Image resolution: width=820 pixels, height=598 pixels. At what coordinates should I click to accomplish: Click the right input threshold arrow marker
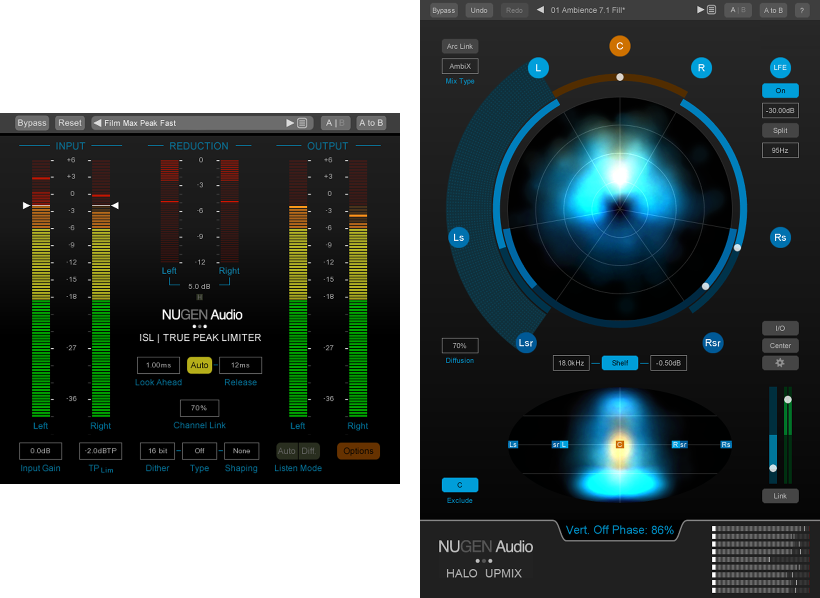115,206
